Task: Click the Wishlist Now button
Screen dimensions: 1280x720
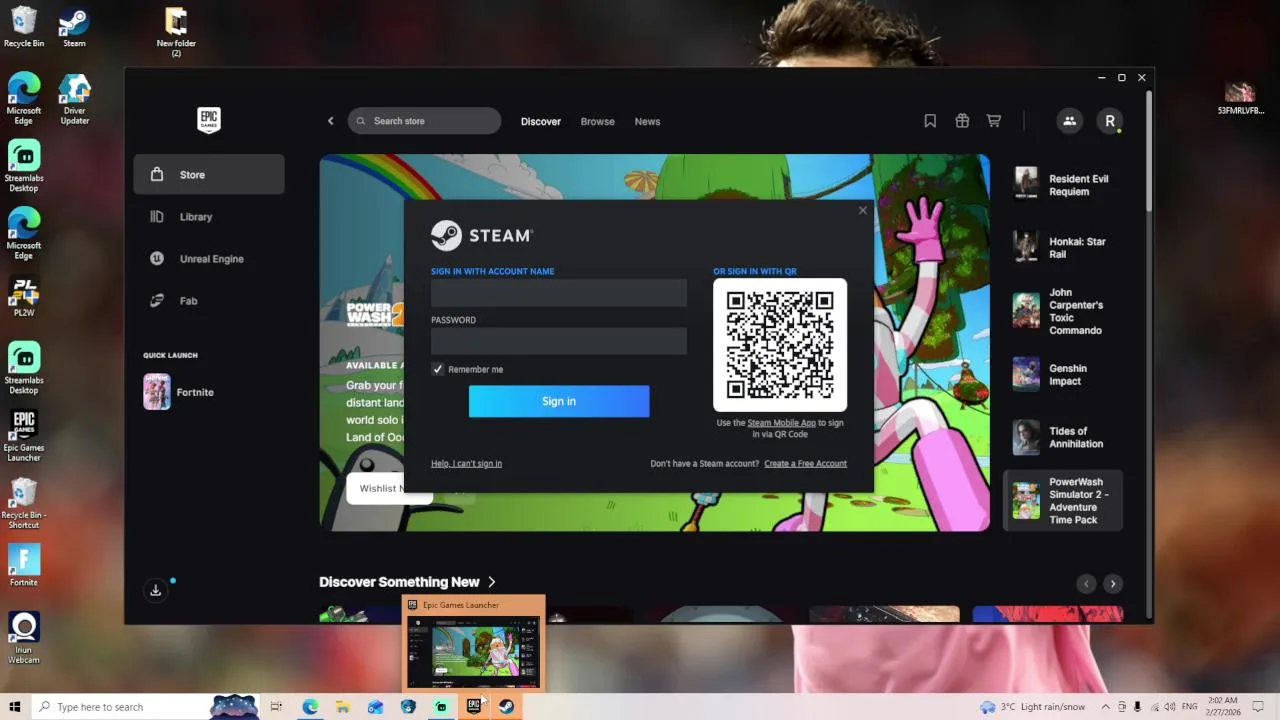Action: [389, 488]
